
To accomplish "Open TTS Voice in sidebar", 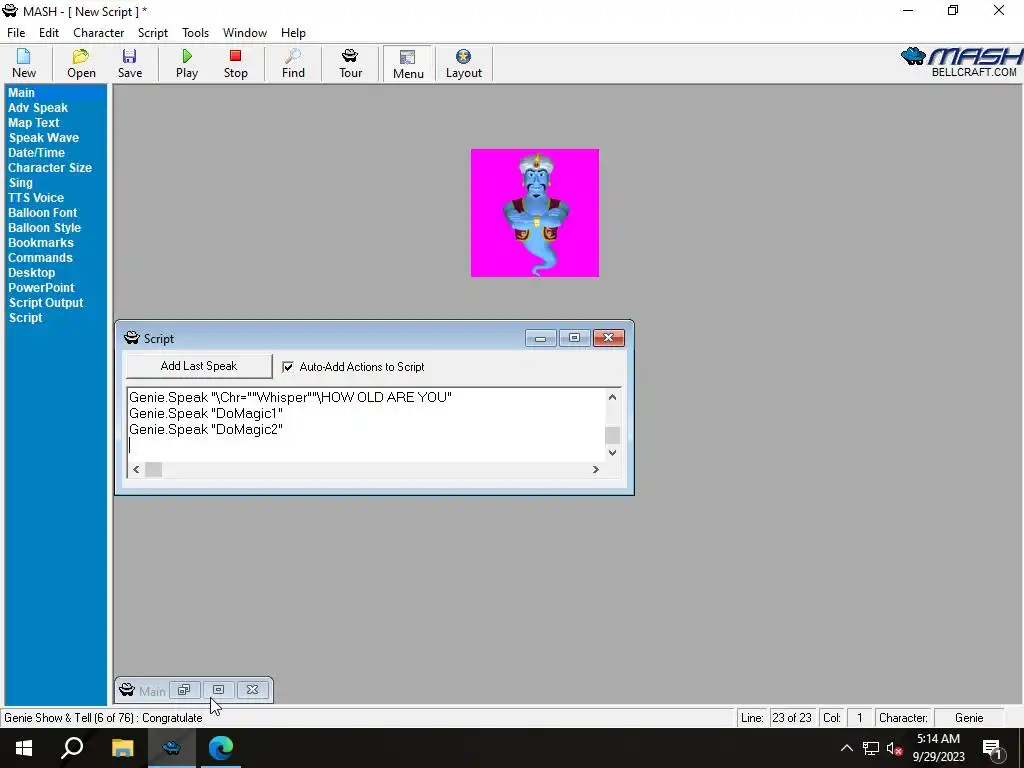I will [36, 198].
